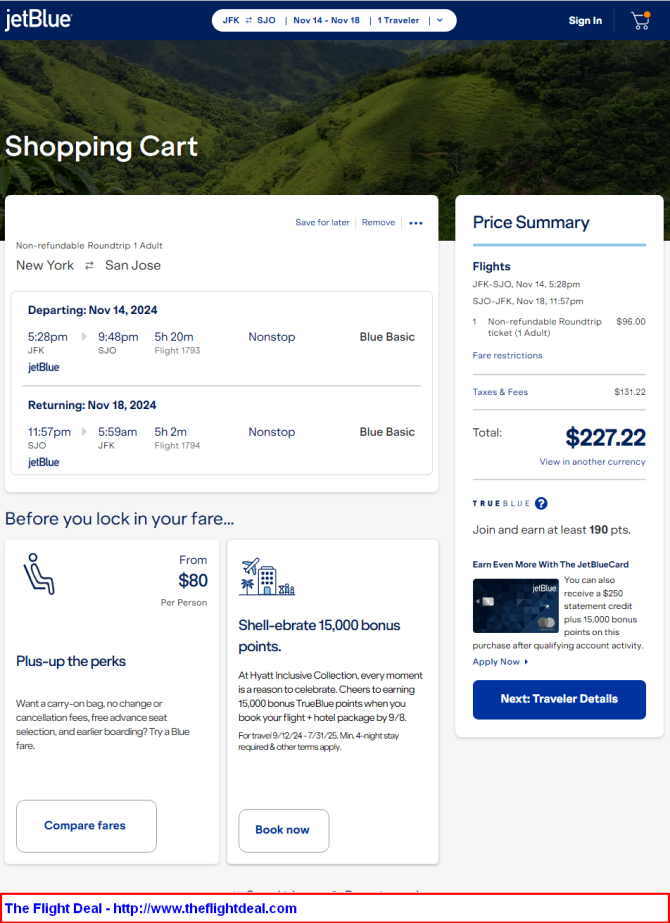670x923 pixels.
Task: Click View in another currency
Action: pyautogui.click(x=592, y=462)
